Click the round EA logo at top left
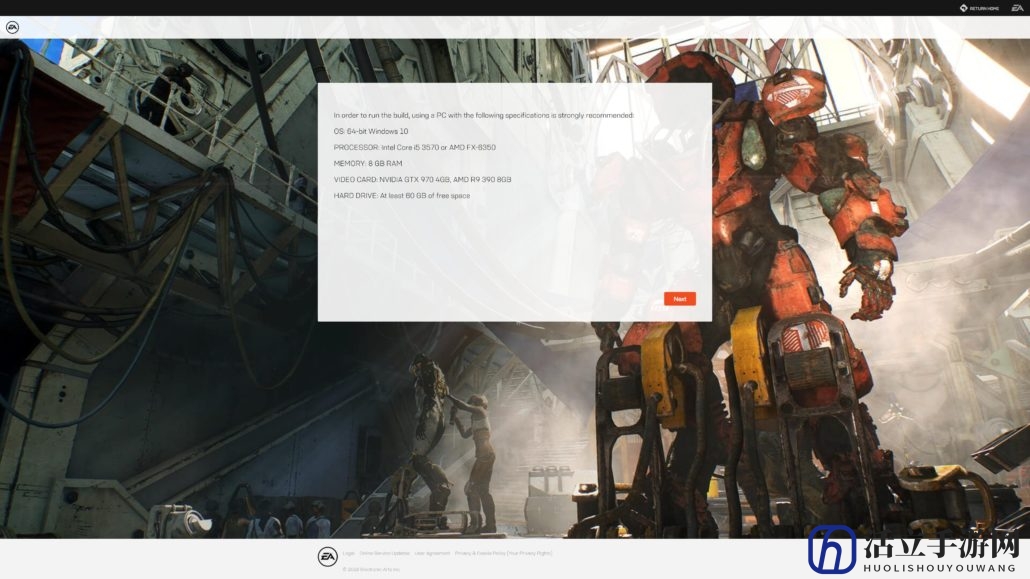 12,28
